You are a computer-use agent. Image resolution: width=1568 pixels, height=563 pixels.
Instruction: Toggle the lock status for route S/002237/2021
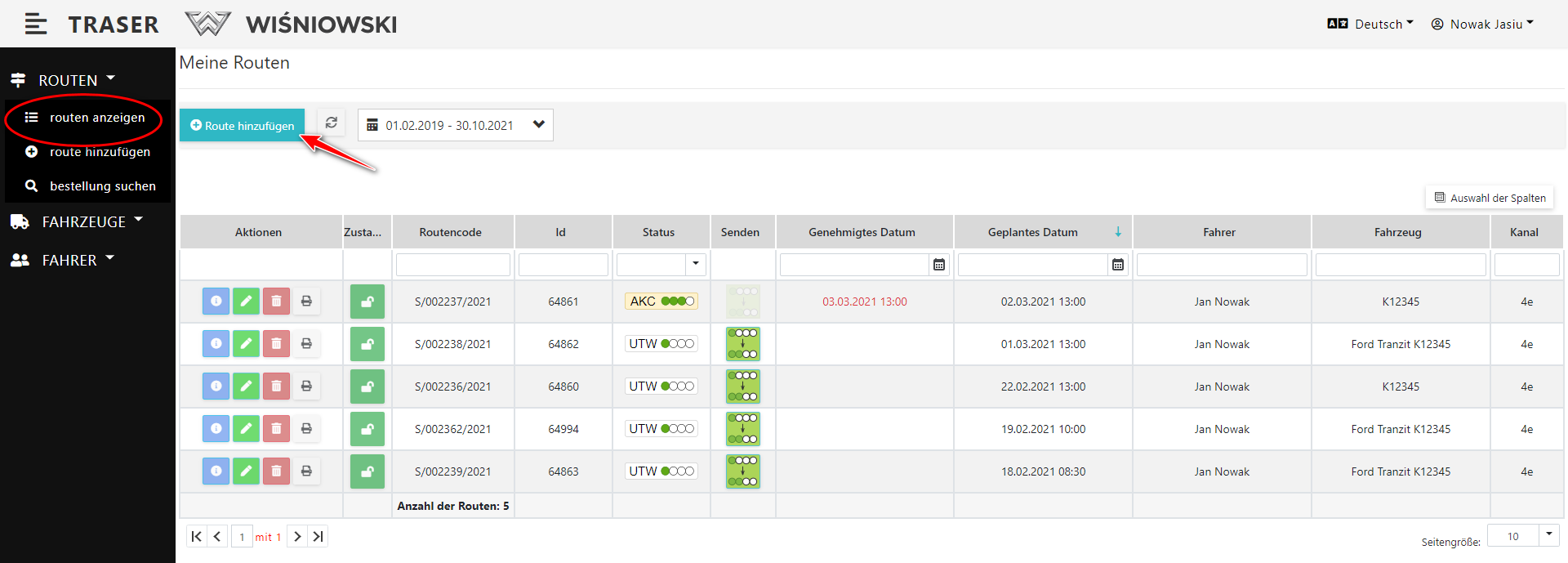(x=367, y=302)
